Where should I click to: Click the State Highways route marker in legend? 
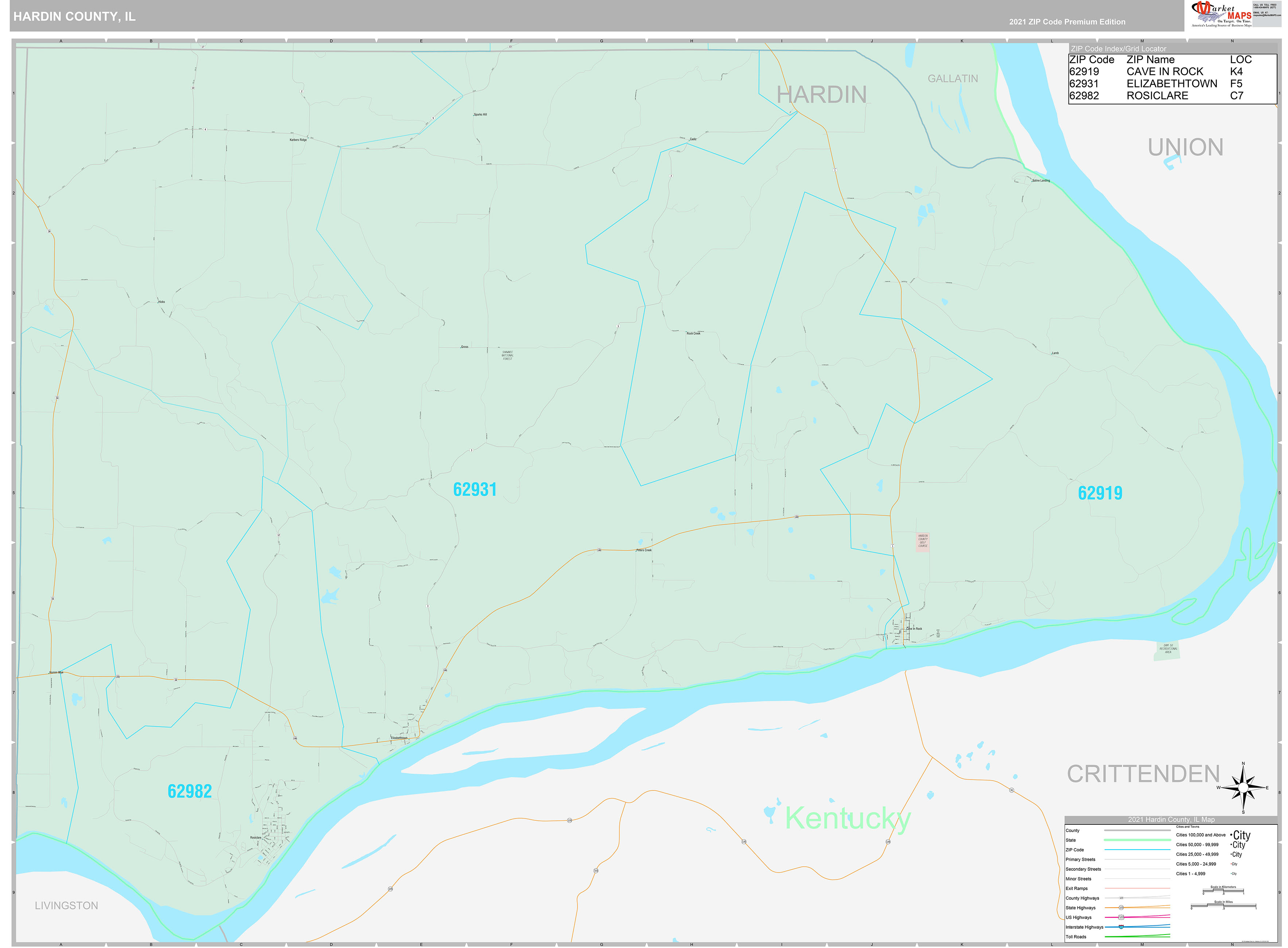1121,908
